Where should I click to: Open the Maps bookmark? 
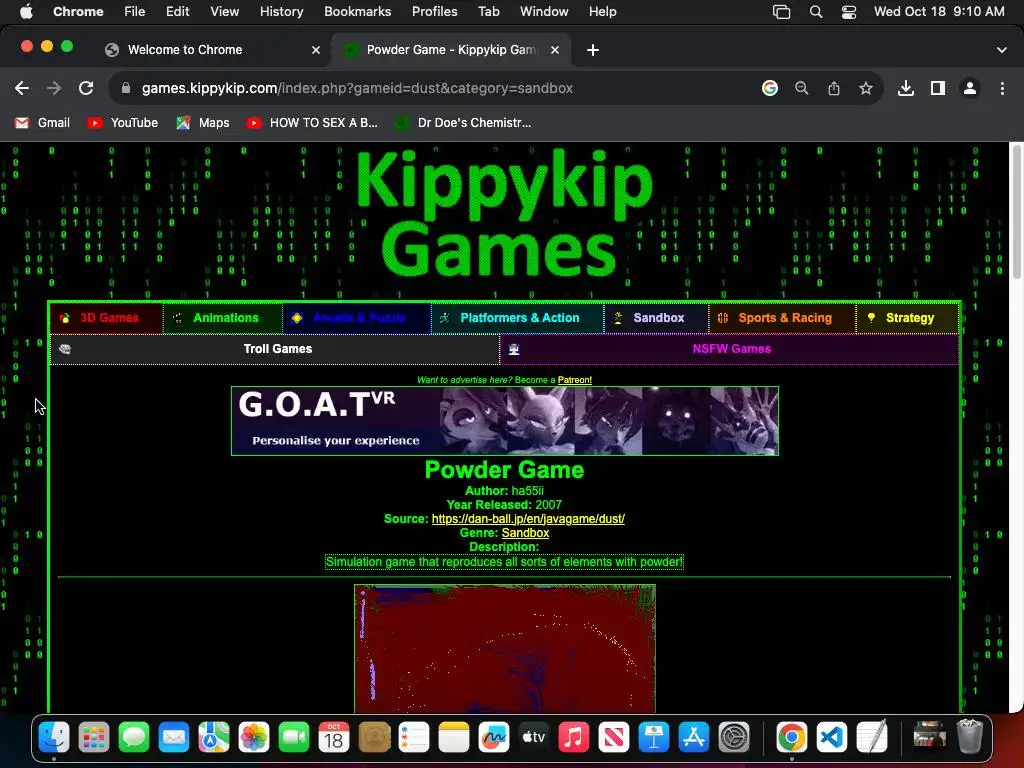tap(203, 123)
